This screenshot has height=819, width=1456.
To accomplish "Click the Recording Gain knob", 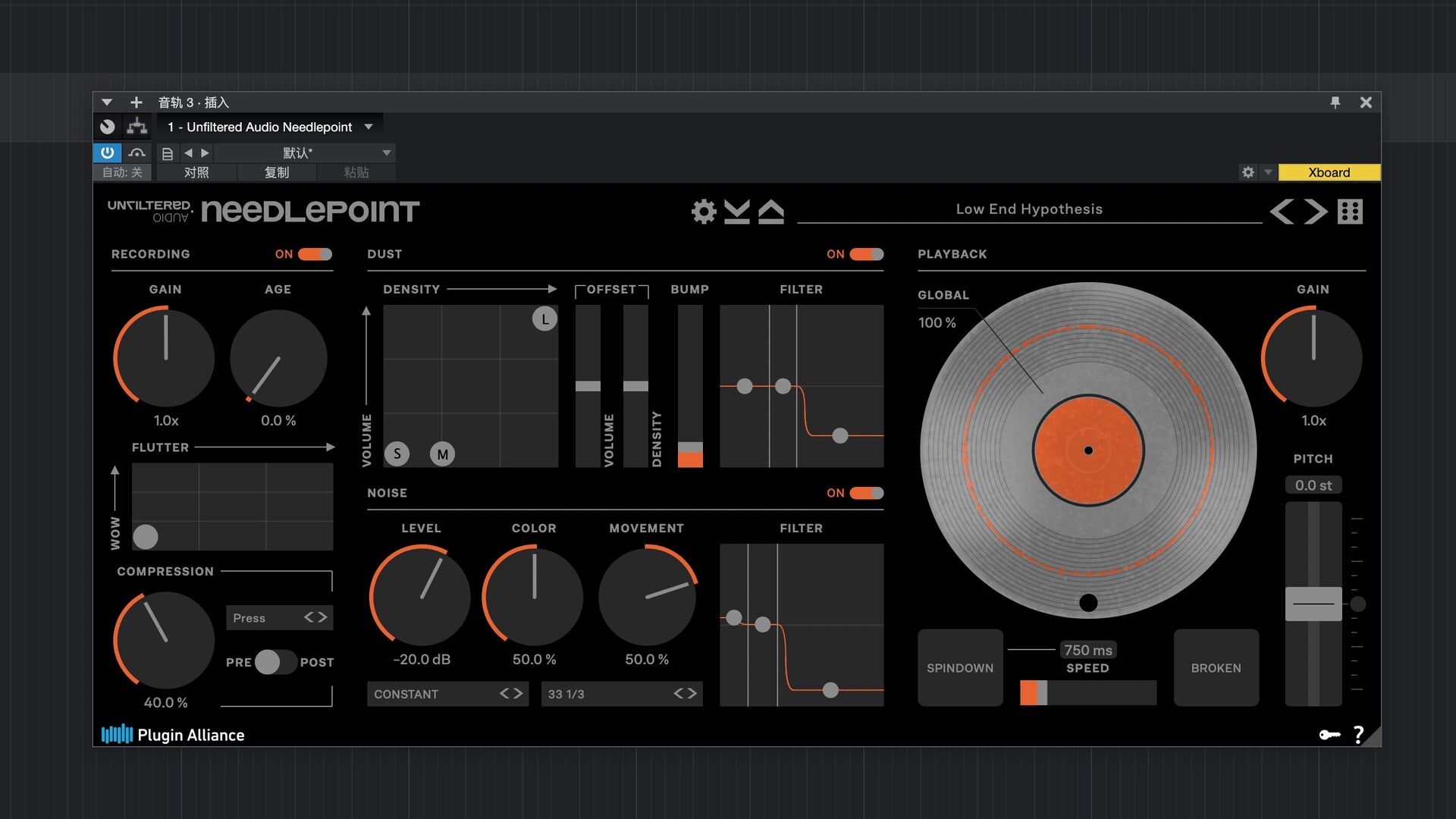I will coord(165,357).
